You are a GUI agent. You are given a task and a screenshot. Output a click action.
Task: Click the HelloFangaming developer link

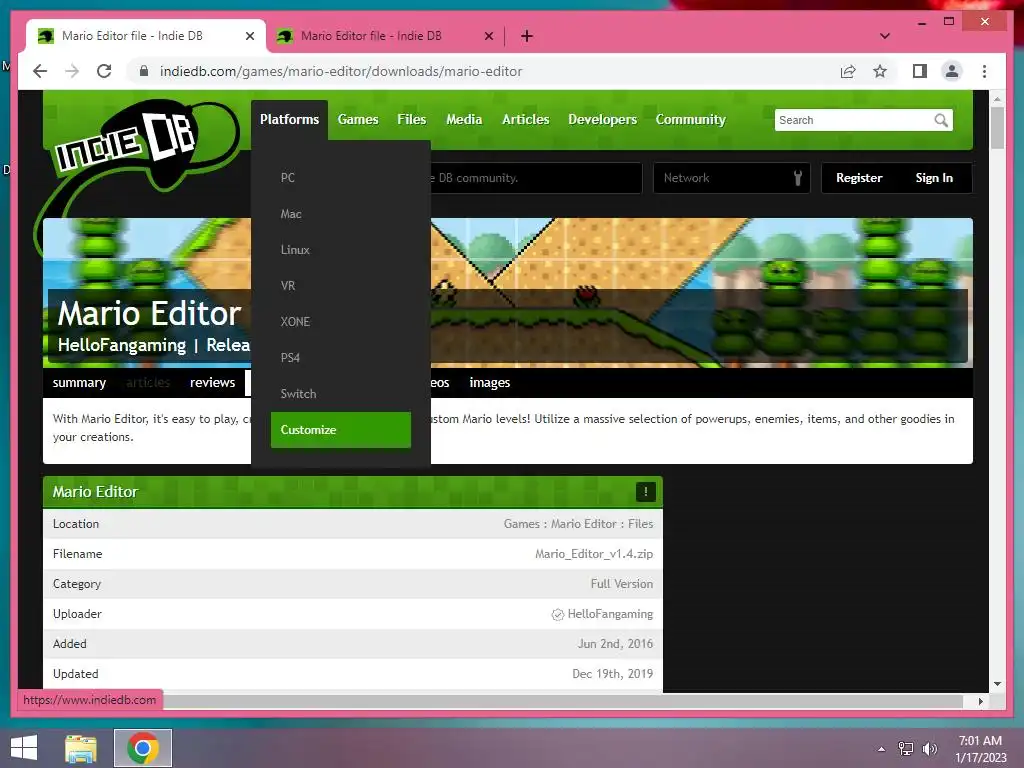tap(121, 345)
